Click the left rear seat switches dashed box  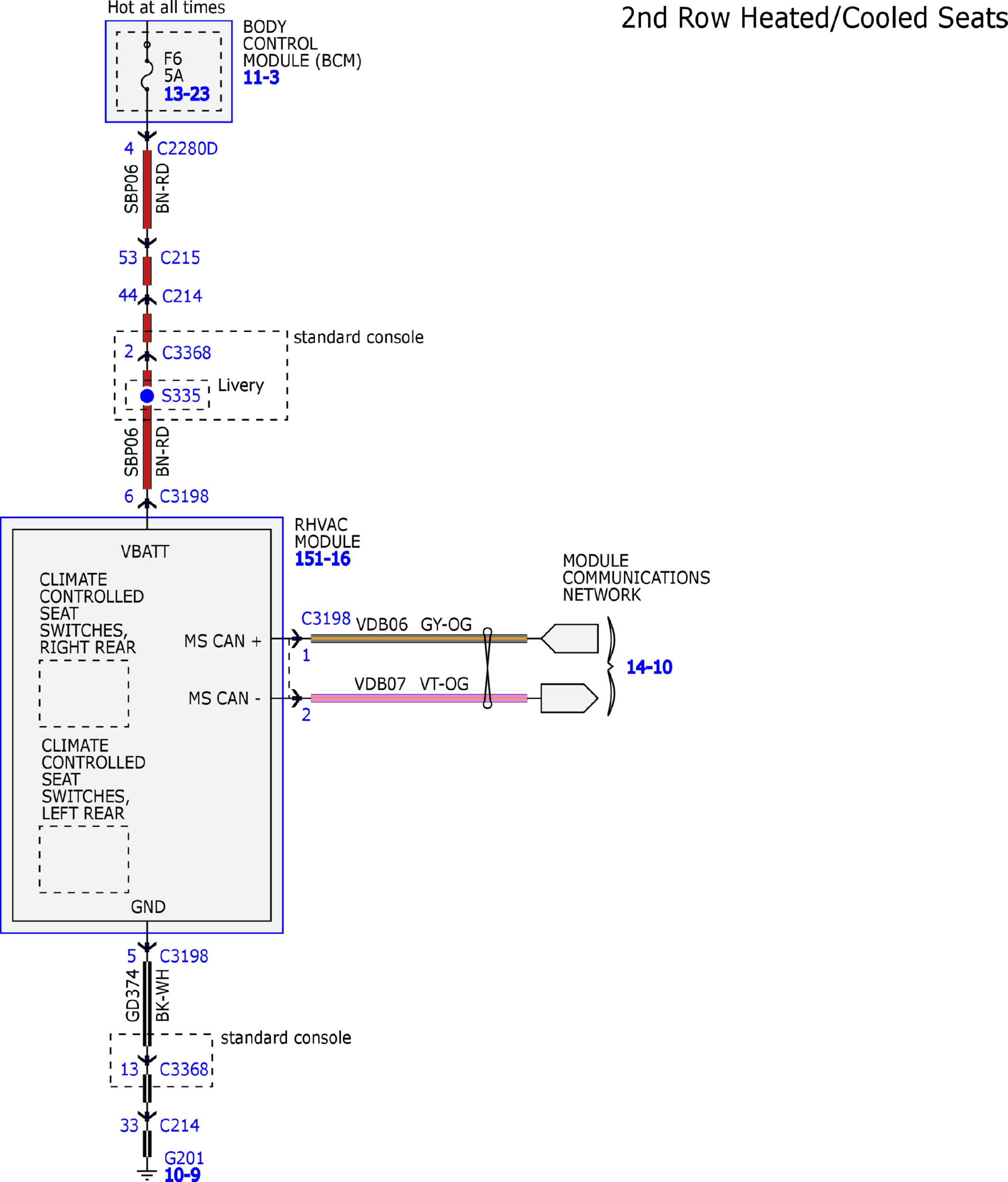[x=84, y=859]
